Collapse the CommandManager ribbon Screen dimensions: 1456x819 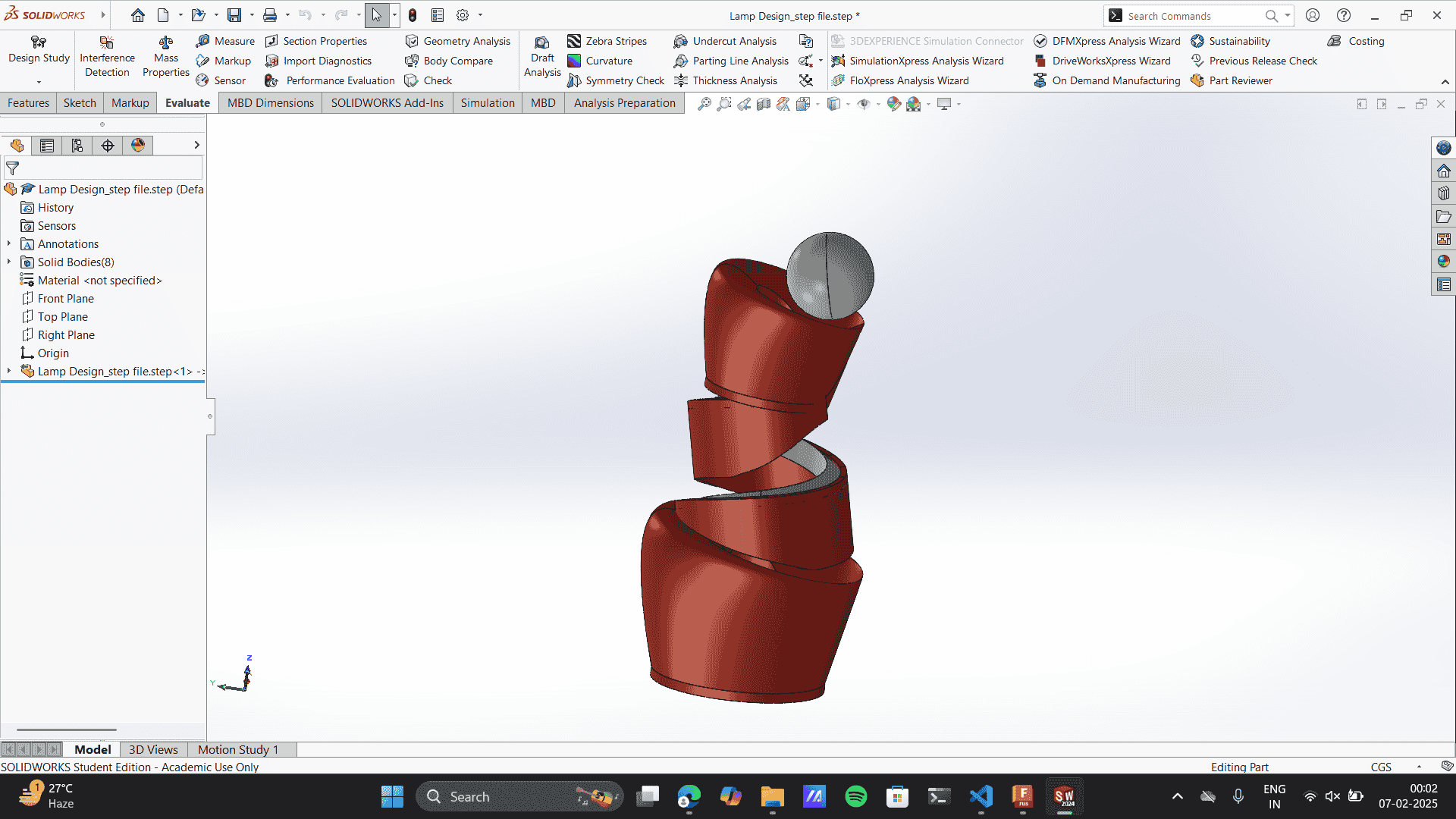(x=1445, y=82)
